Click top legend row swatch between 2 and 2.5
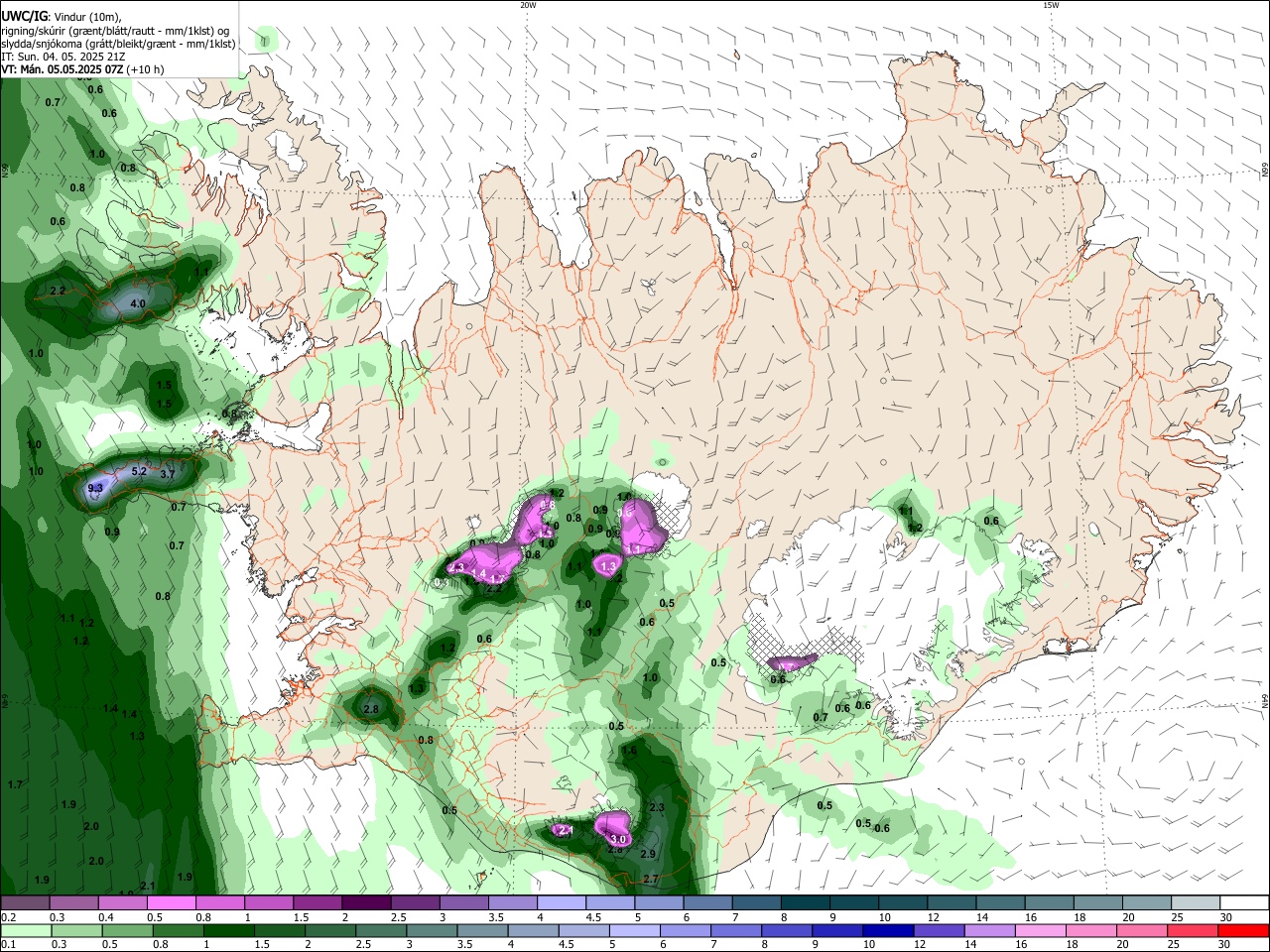The height and width of the screenshot is (952, 1270). 365,903
